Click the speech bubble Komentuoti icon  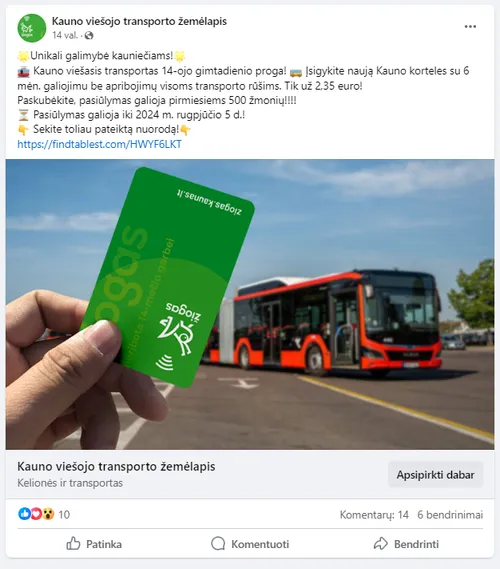(218, 544)
